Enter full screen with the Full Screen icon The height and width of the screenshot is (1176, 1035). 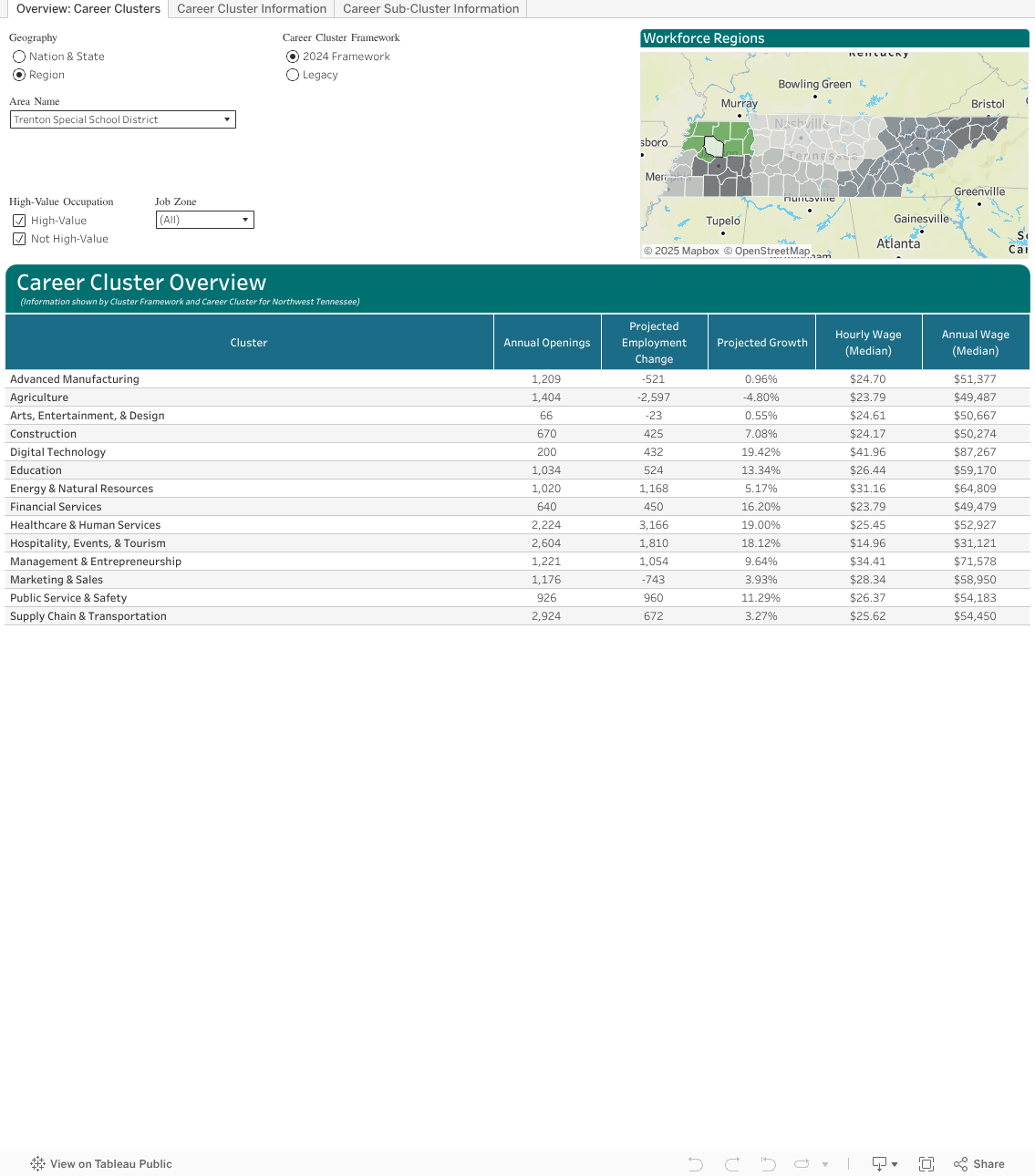coord(926,1164)
